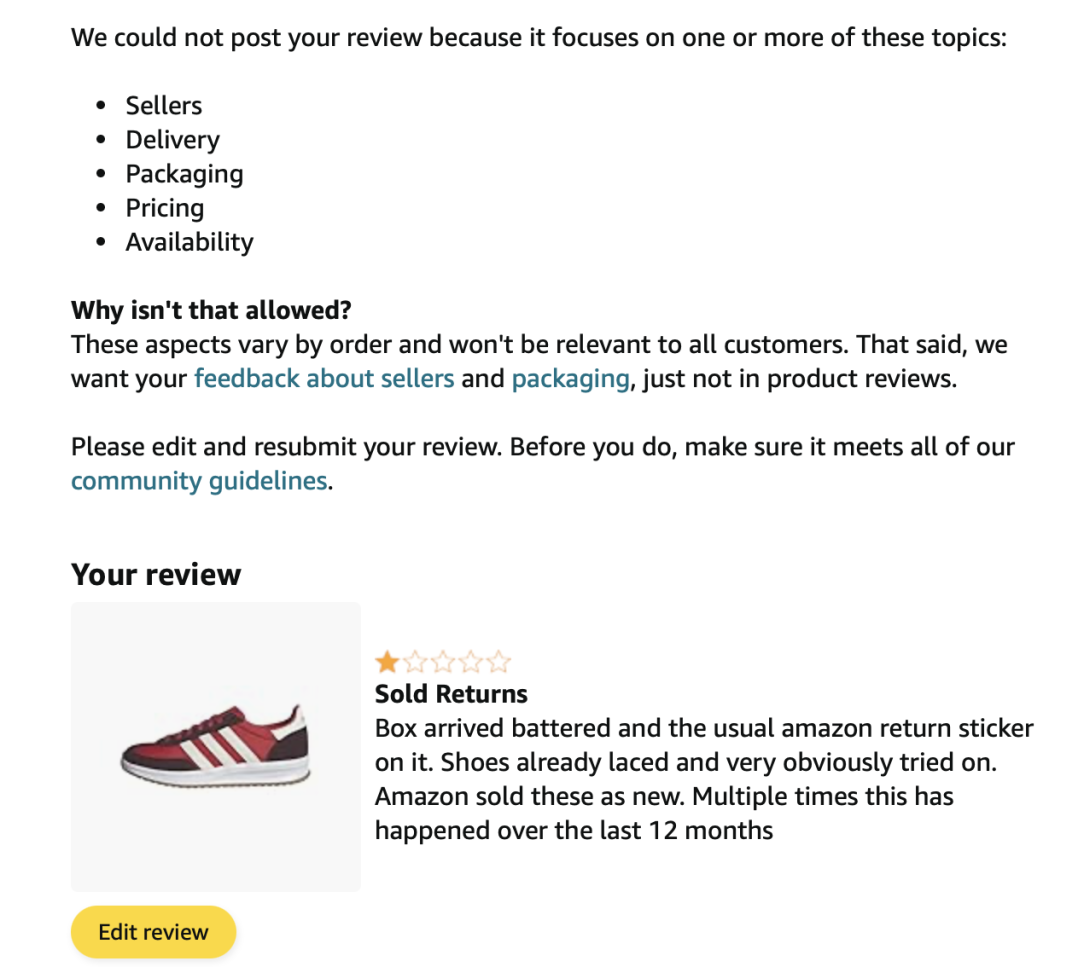Open the 'feedback about sellers' link
Viewport: 1084px width, 967px height.
point(324,379)
